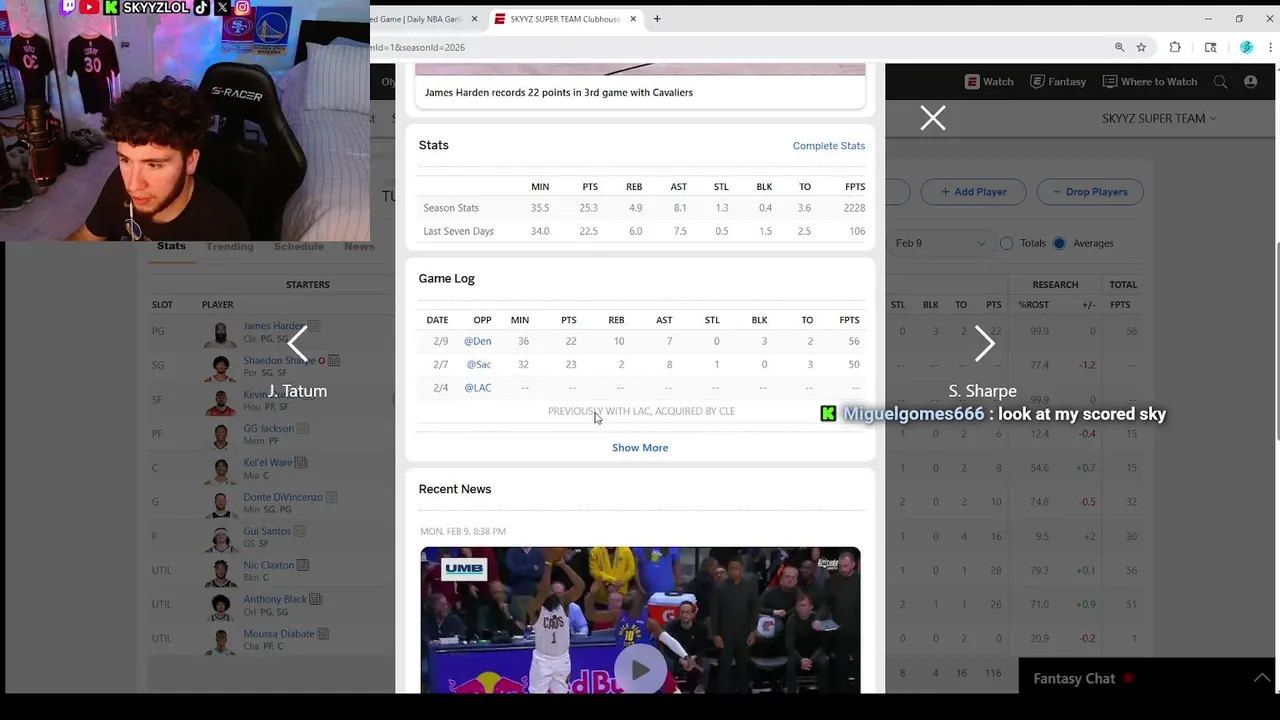Viewport: 1280px width, 720px height.
Task: Select the Totals radio button
Action: [x=1006, y=243]
